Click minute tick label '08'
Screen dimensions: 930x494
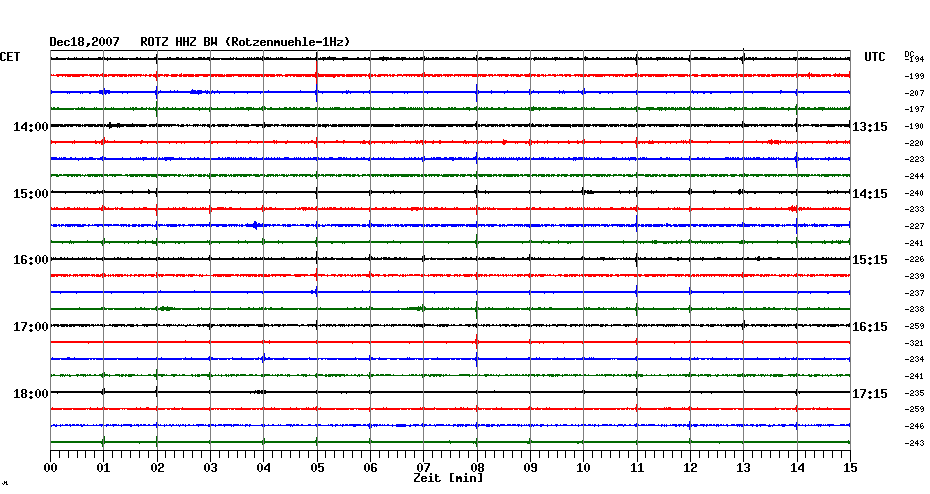tap(477, 468)
